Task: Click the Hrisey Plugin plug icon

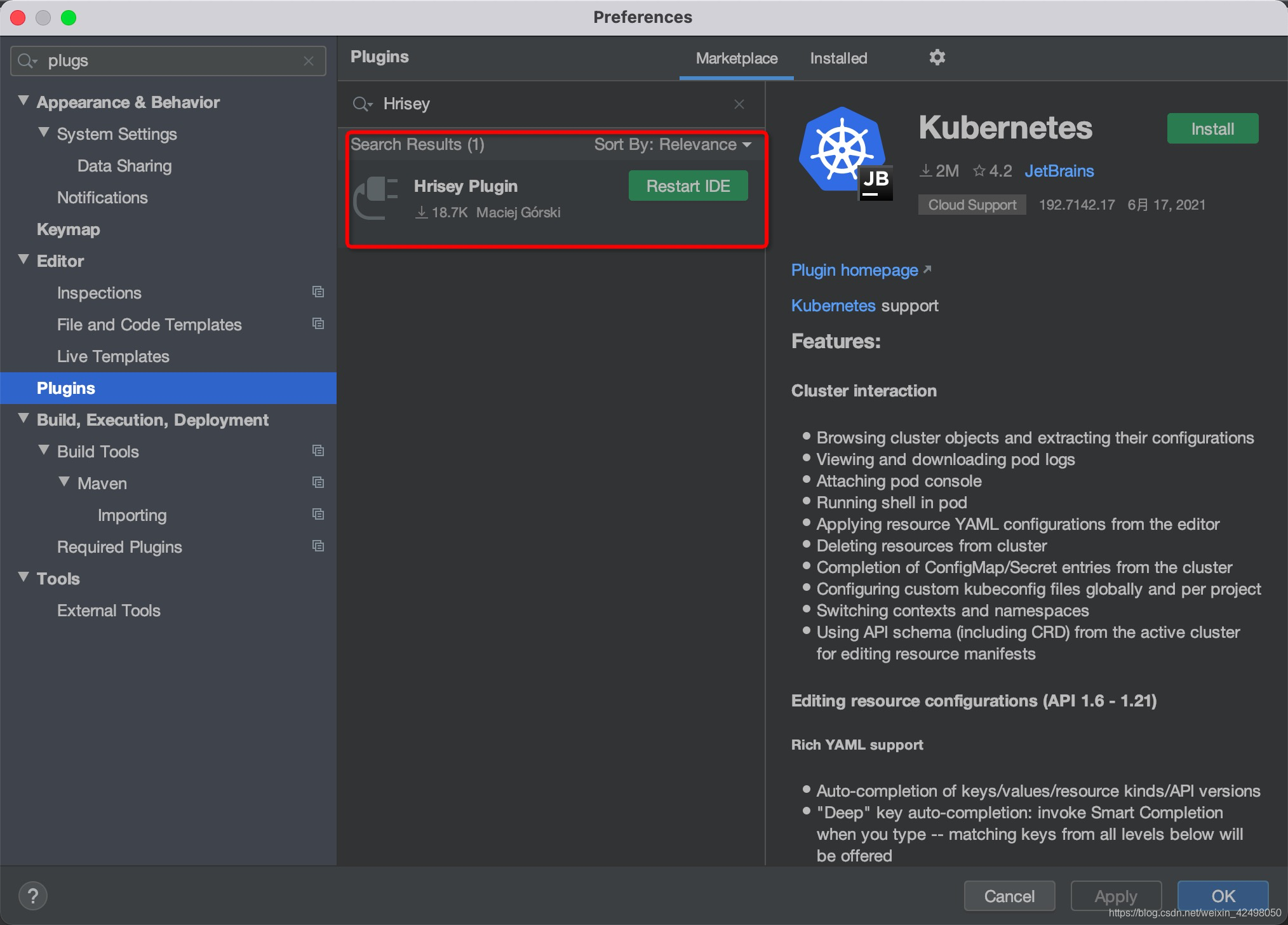Action: coord(376,198)
